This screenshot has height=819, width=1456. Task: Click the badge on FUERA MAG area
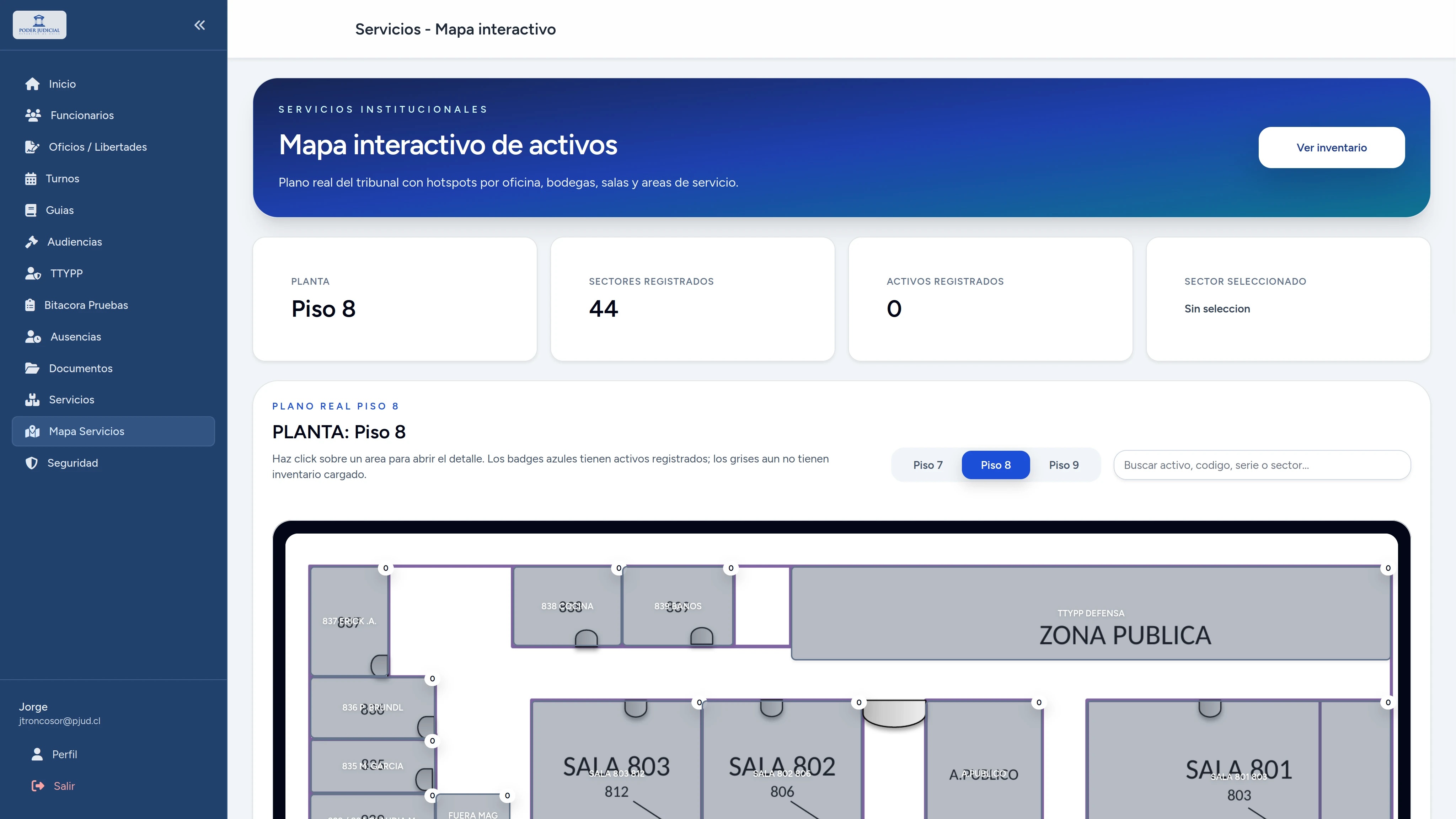pos(508,796)
